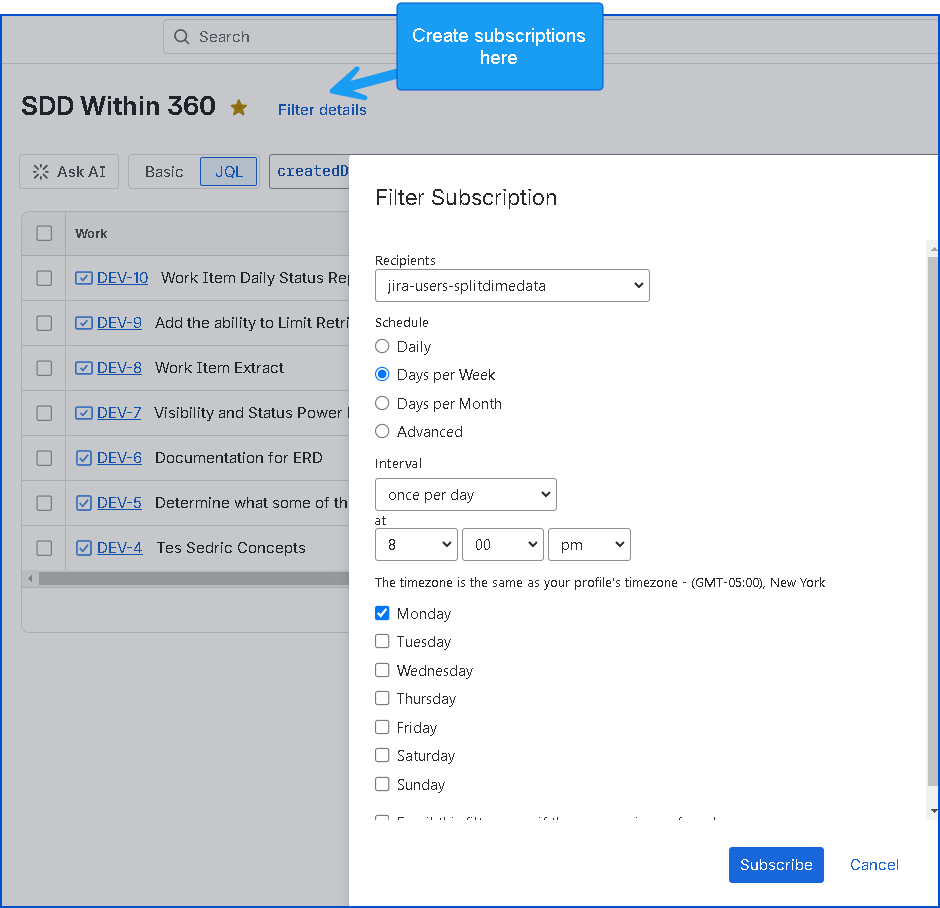Click the task type icon for DEV-5

83,503
